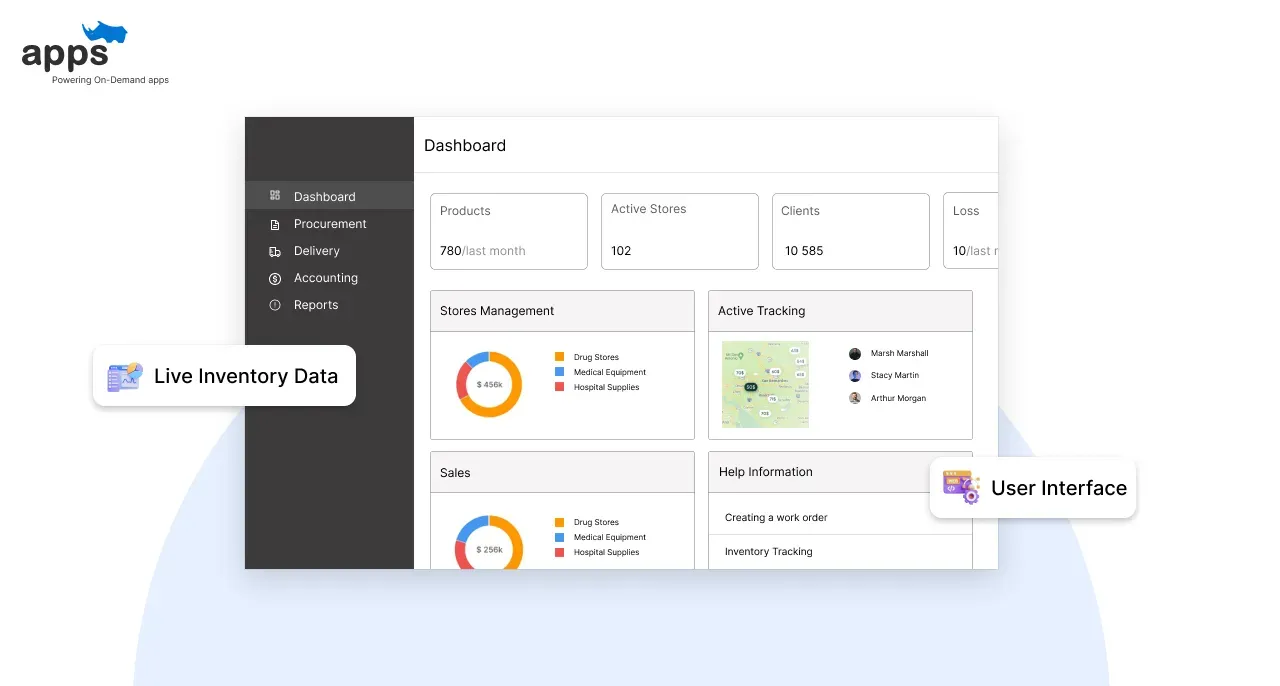
Task: Click the rhino apps logo
Action: point(75,46)
